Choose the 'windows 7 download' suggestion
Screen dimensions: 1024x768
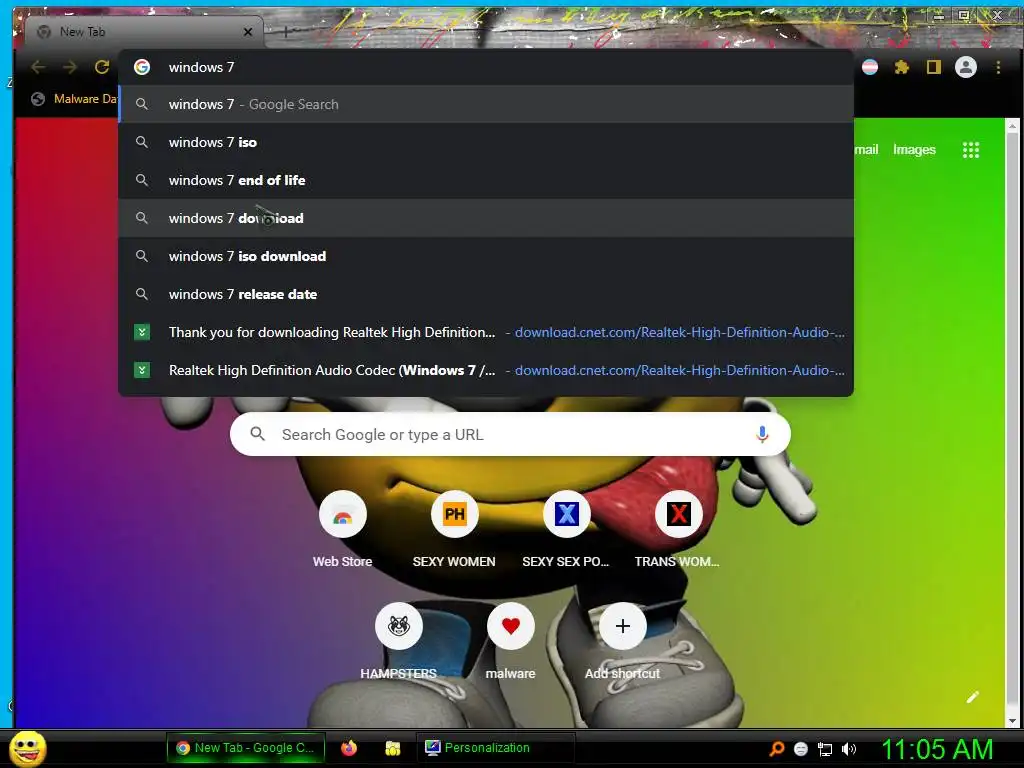pos(486,218)
